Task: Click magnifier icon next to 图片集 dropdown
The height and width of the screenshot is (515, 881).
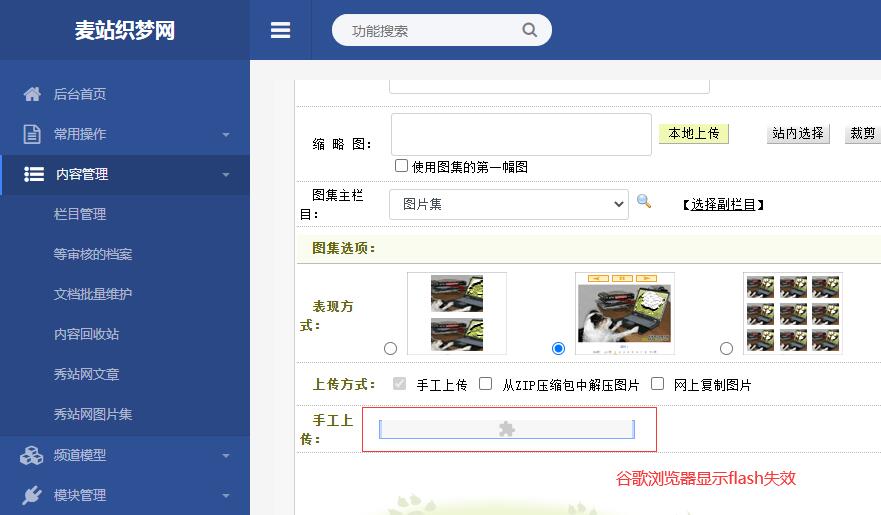Action: (x=644, y=202)
